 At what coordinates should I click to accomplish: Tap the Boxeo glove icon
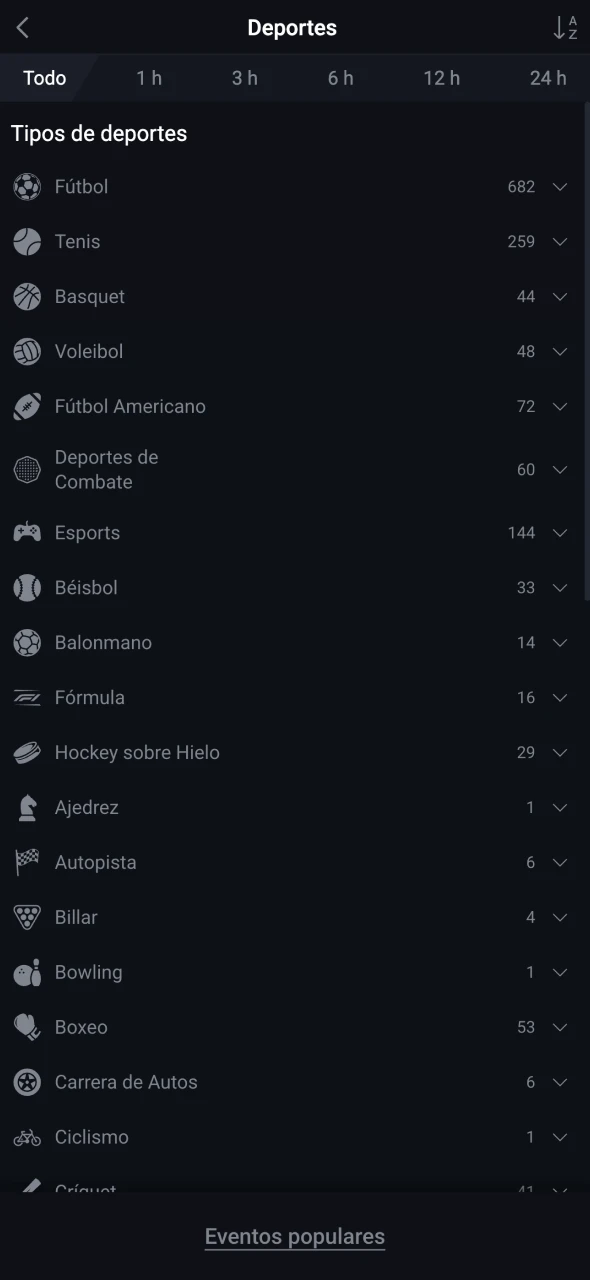pos(27,1028)
